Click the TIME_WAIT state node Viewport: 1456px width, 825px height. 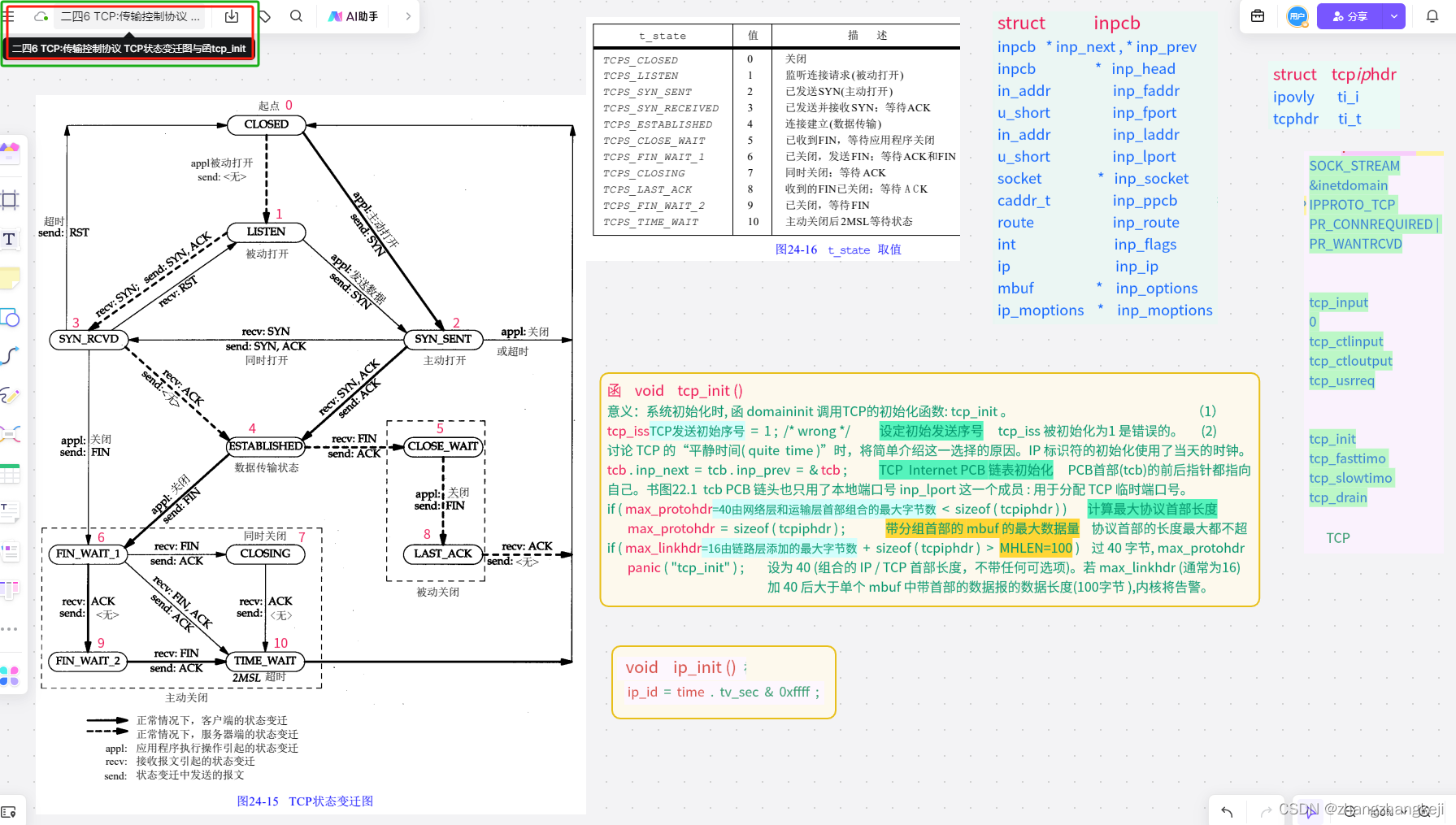[x=266, y=661]
